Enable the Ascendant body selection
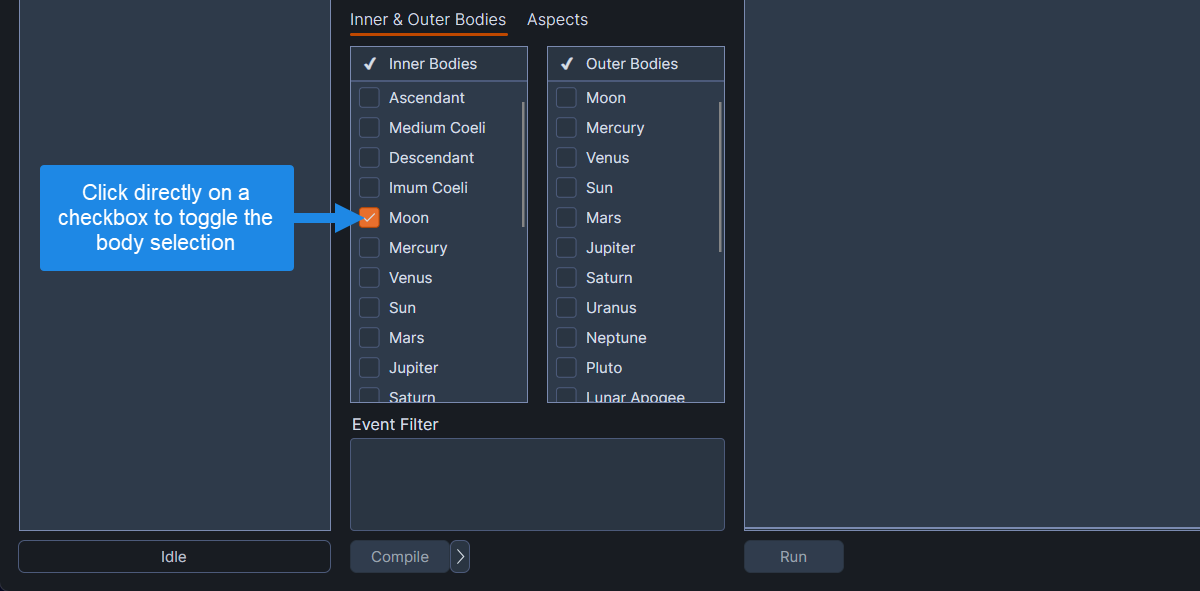The image size is (1200, 591). (x=369, y=97)
